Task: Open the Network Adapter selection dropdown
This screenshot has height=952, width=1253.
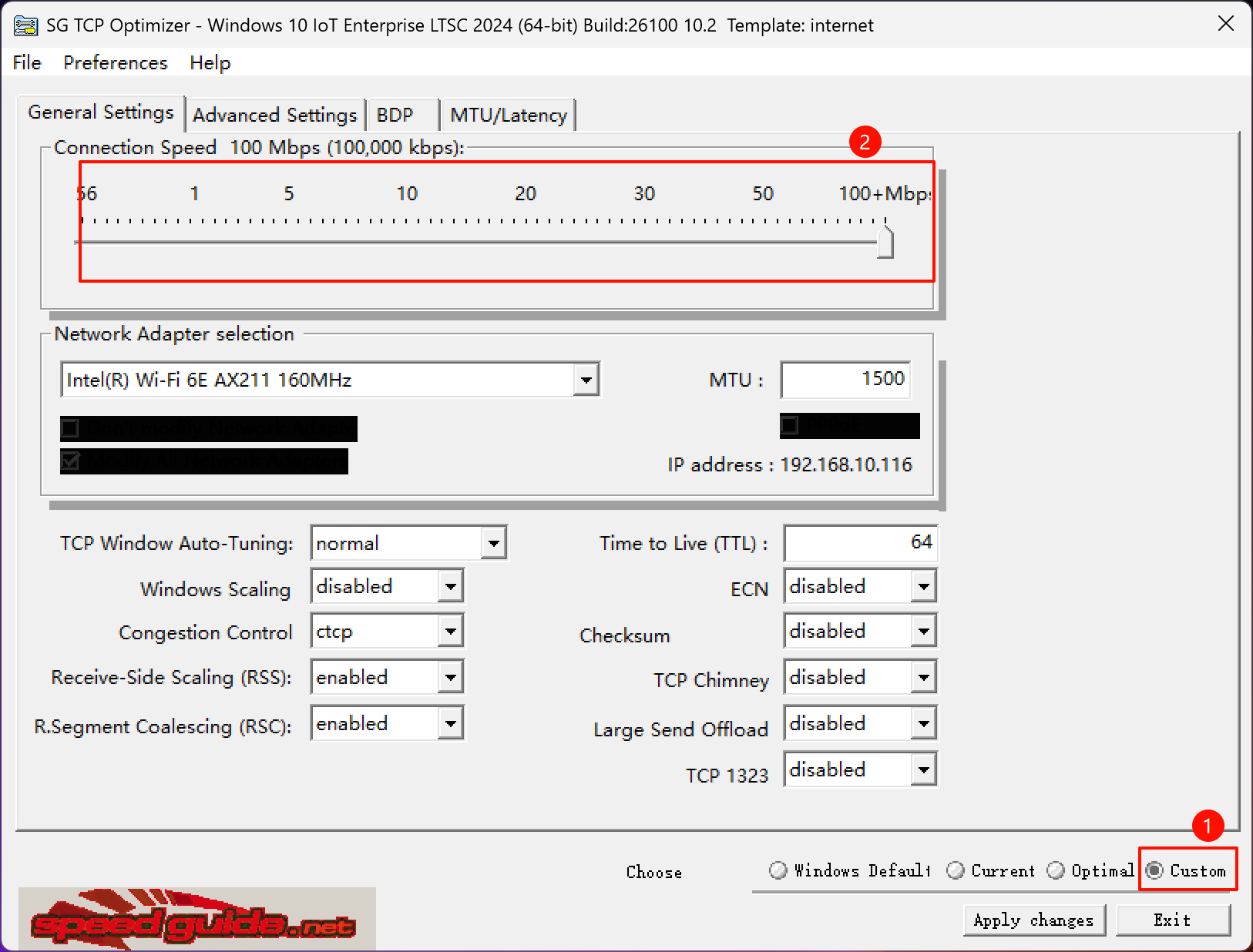Action: tap(586, 379)
